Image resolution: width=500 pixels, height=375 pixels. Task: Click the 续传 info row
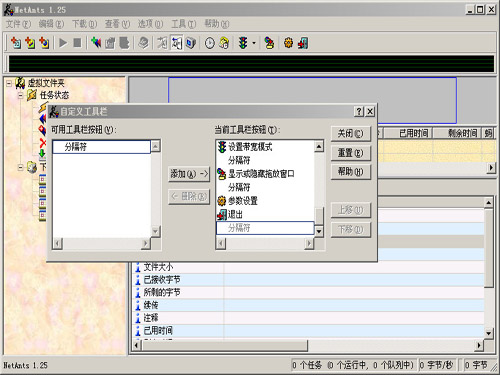click(308, 305)
